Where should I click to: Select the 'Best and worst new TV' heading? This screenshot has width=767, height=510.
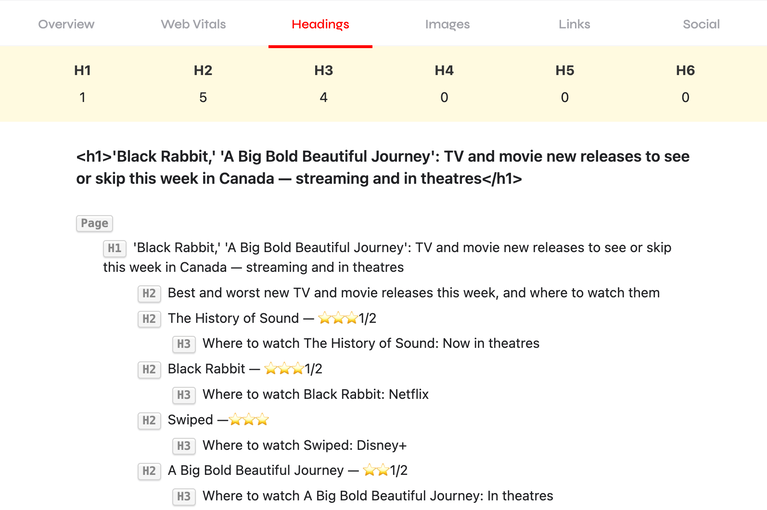tap(413, 293)
